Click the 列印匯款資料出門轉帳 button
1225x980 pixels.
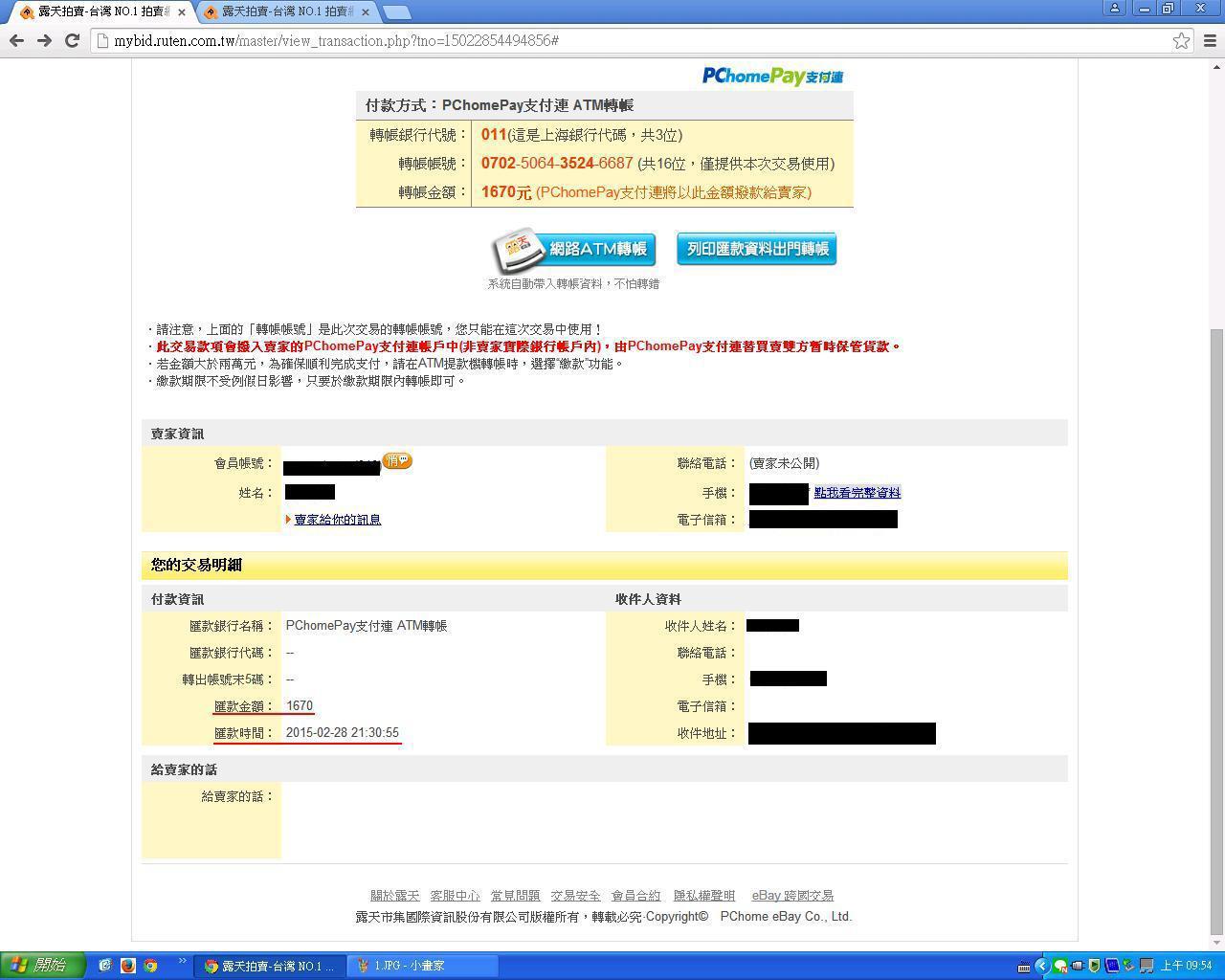coord(756,249)
